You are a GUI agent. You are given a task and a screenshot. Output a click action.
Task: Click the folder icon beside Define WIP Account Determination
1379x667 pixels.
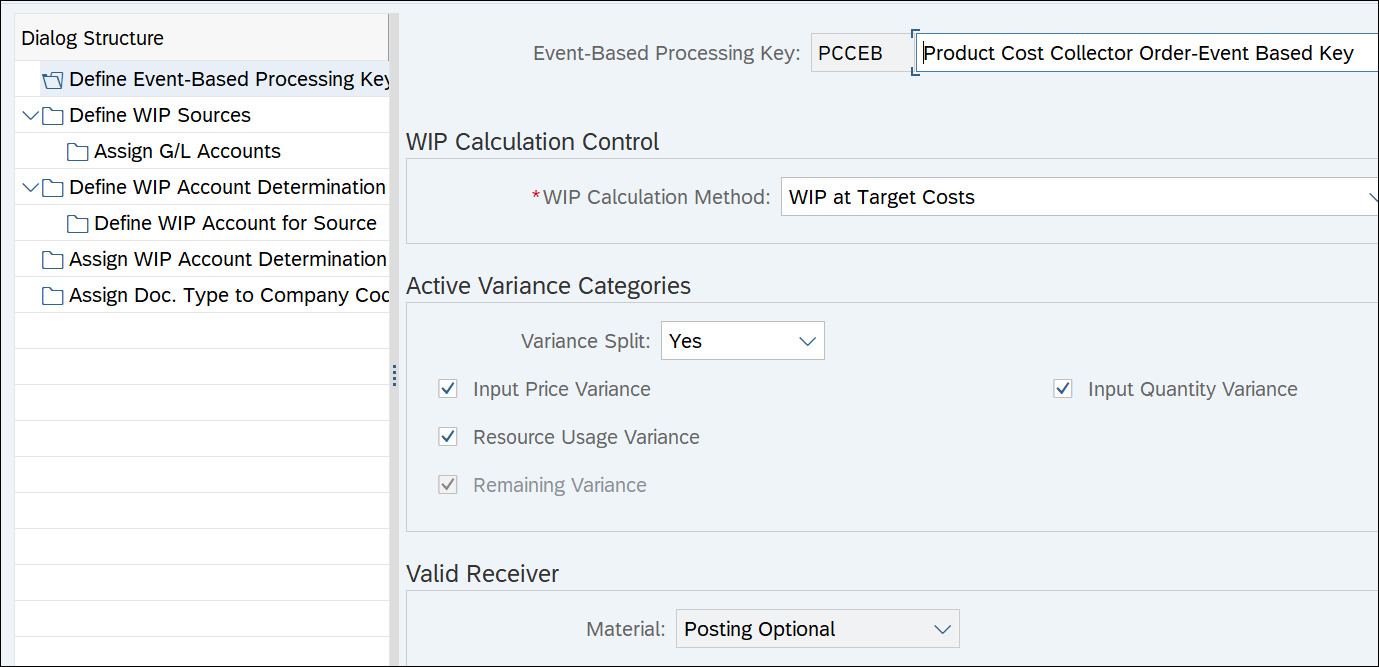coord(53,188)
